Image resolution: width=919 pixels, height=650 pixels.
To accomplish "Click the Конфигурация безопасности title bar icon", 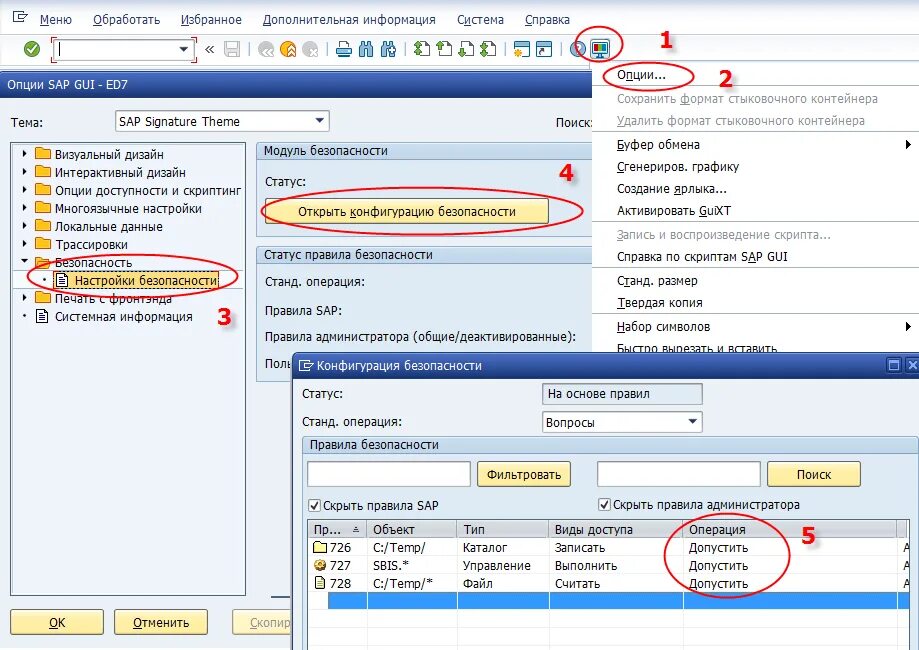I will (306, 365).
